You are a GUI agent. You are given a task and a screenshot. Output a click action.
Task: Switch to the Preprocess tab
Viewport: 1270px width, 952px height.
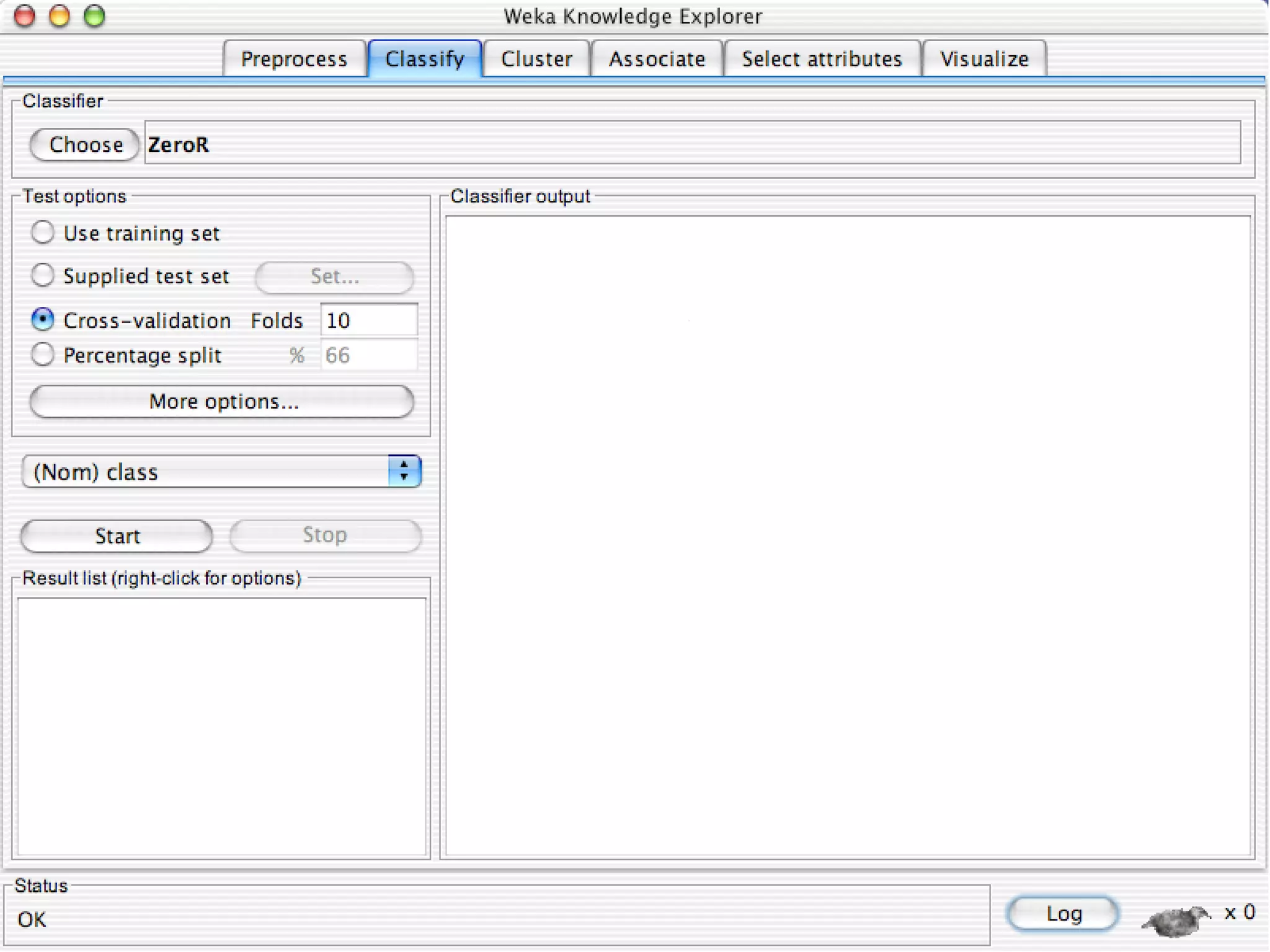pyautogui.click(x=294, y=59)
